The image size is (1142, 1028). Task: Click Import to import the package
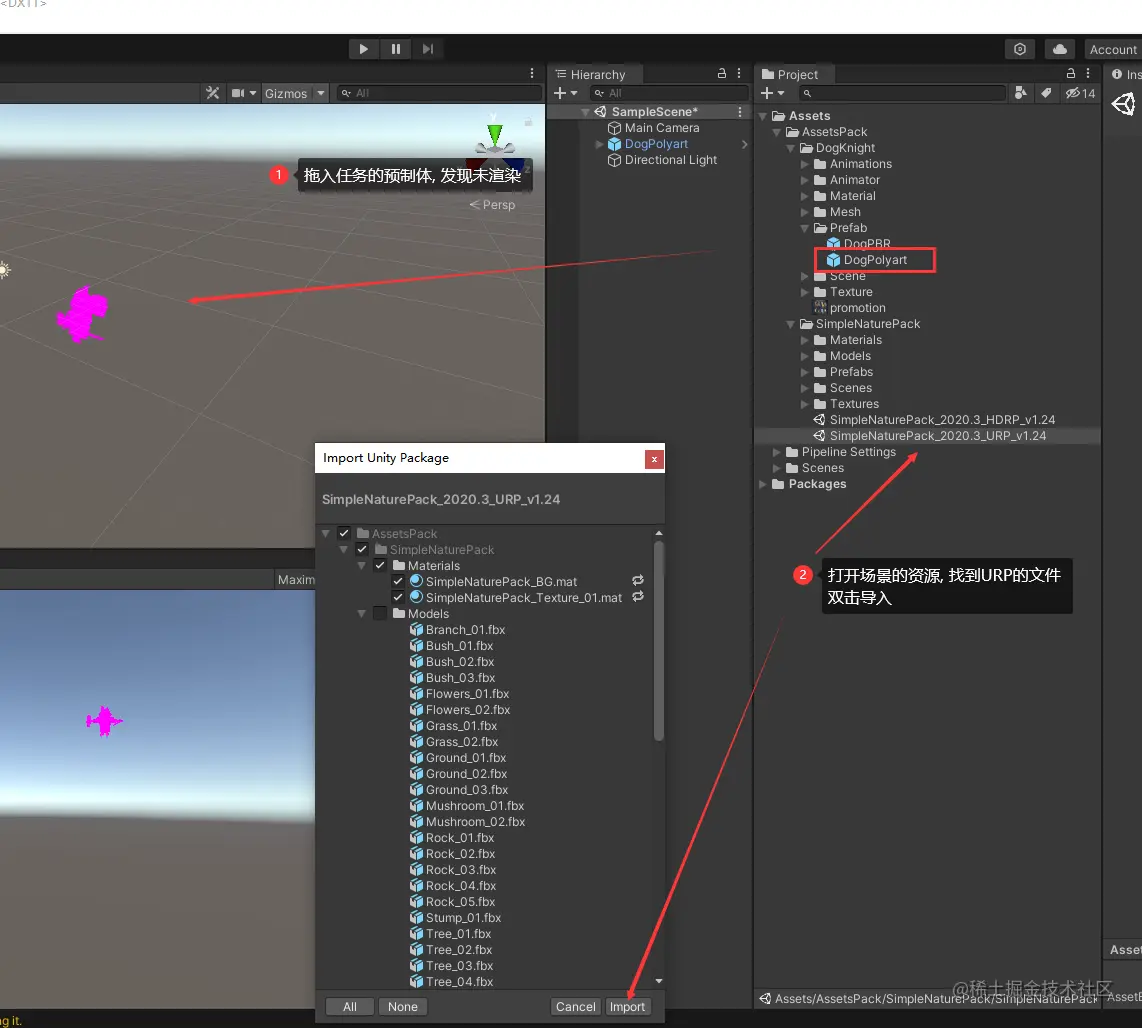[627, 1007]
